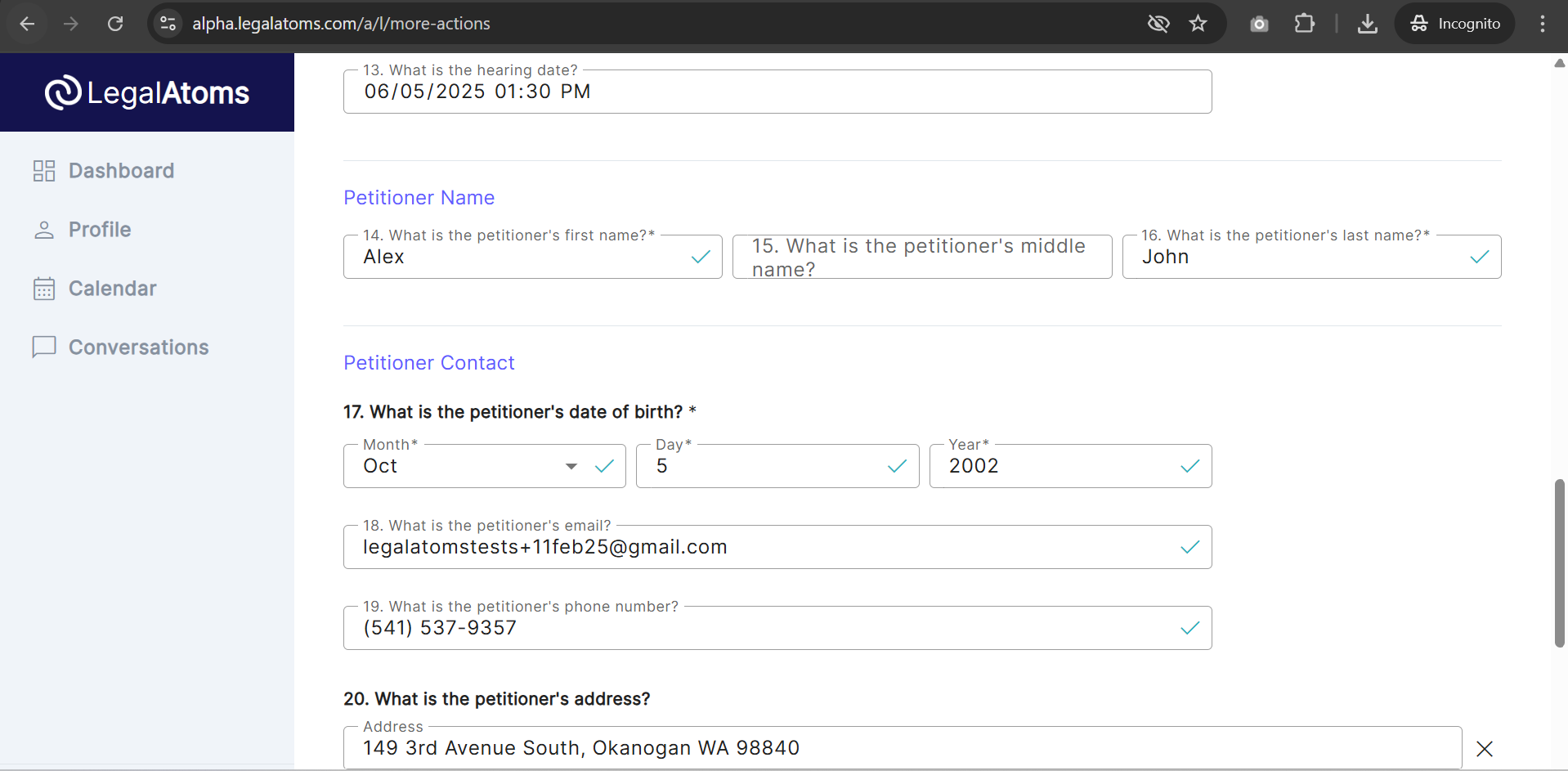
Task: Click the Profile person icon
Action: [44, 230]
